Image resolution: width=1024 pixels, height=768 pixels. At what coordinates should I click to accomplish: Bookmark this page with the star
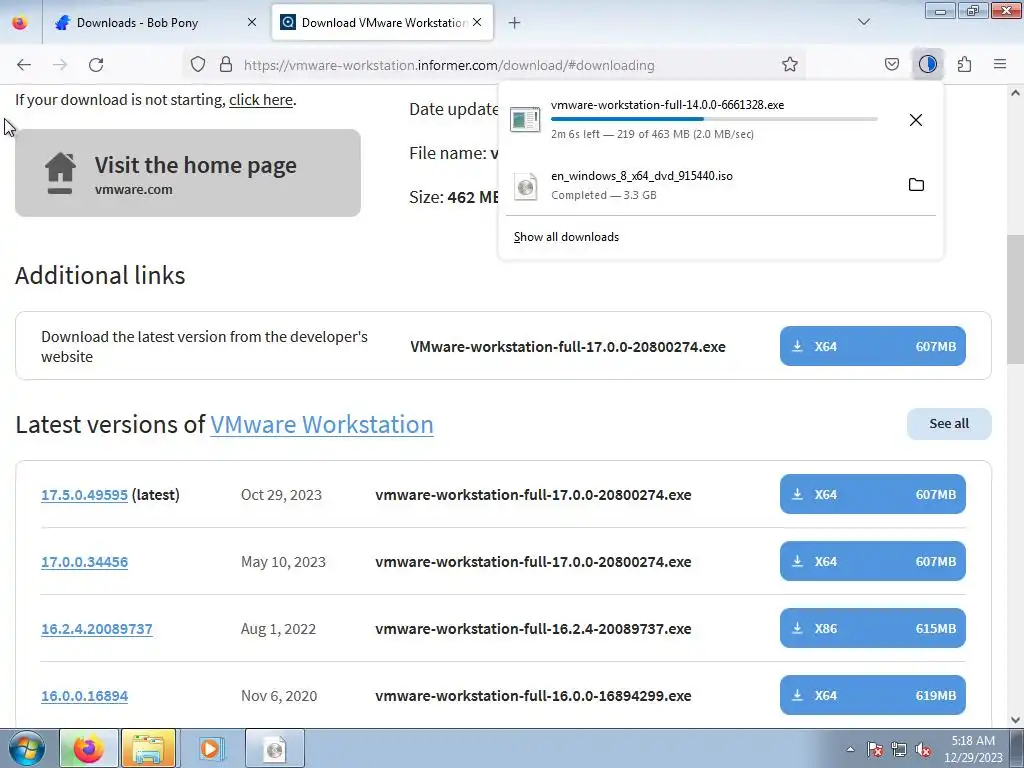point(790,65)
